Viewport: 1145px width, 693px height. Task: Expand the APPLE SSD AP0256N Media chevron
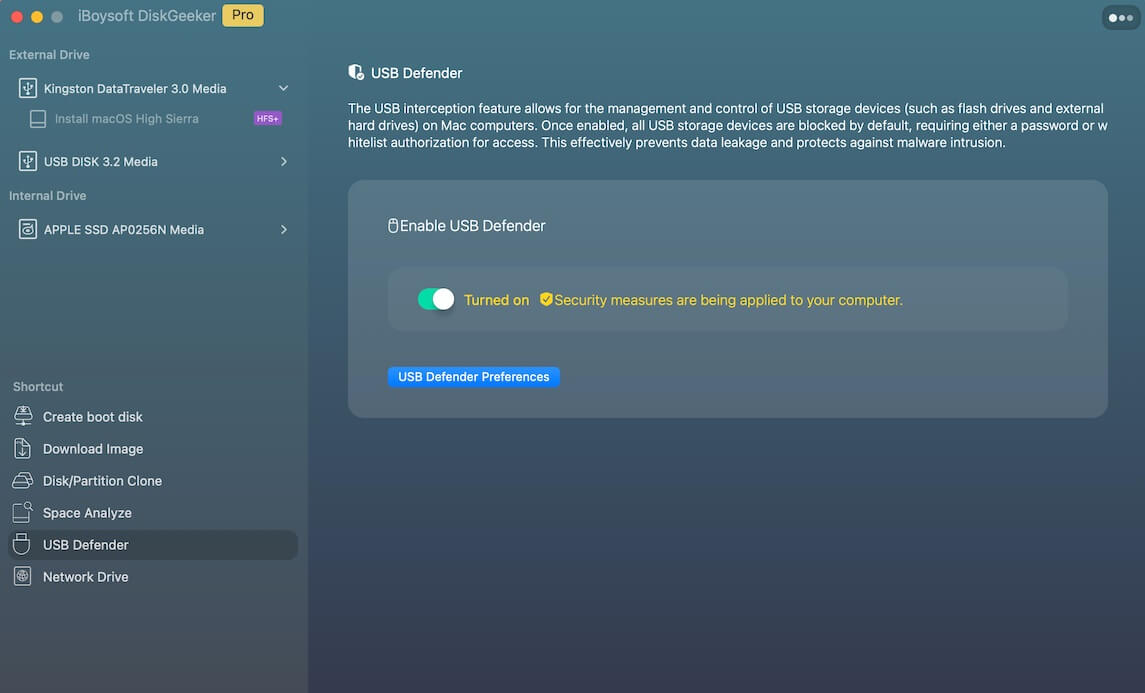[284, 230]
